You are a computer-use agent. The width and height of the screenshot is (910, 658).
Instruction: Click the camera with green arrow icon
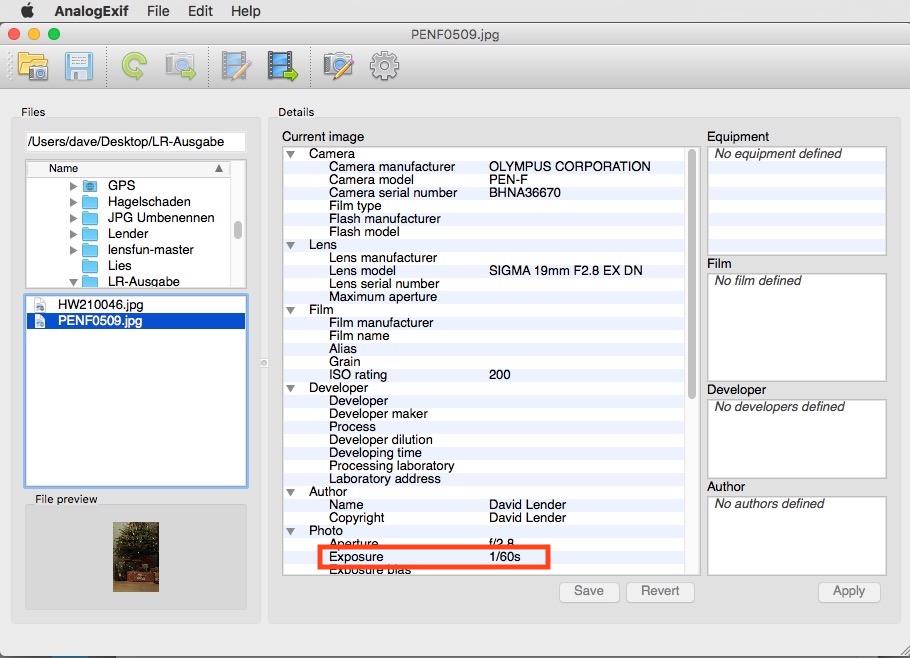coord(180,67)
